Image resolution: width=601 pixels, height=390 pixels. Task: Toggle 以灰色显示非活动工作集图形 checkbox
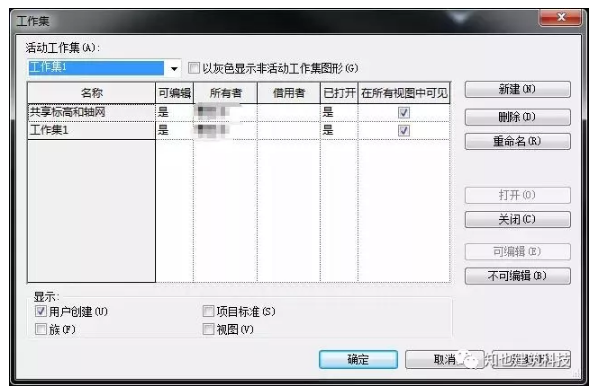point(194,68)
